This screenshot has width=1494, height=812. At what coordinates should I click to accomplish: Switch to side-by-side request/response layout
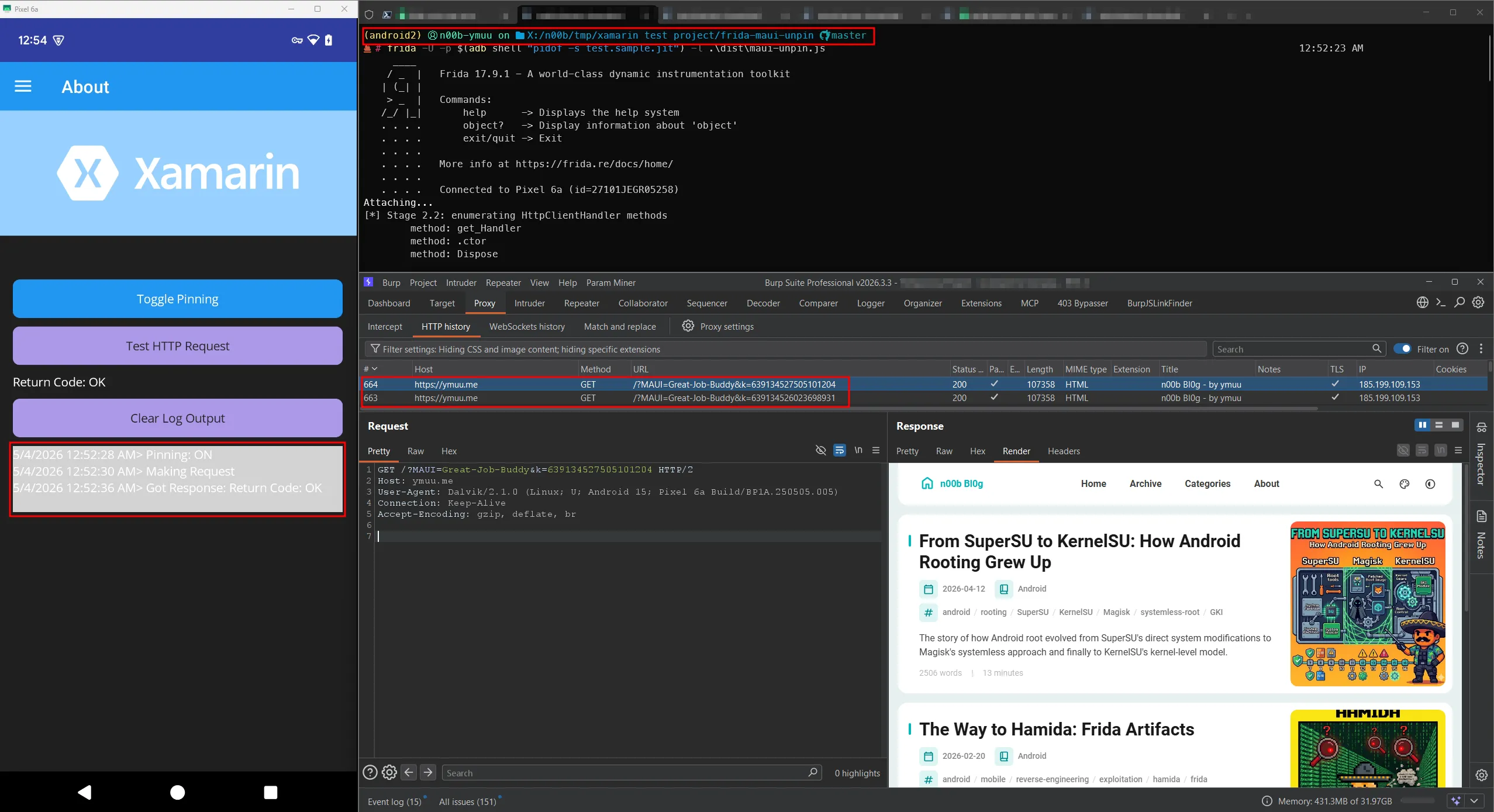click(x=1422, y=425)
